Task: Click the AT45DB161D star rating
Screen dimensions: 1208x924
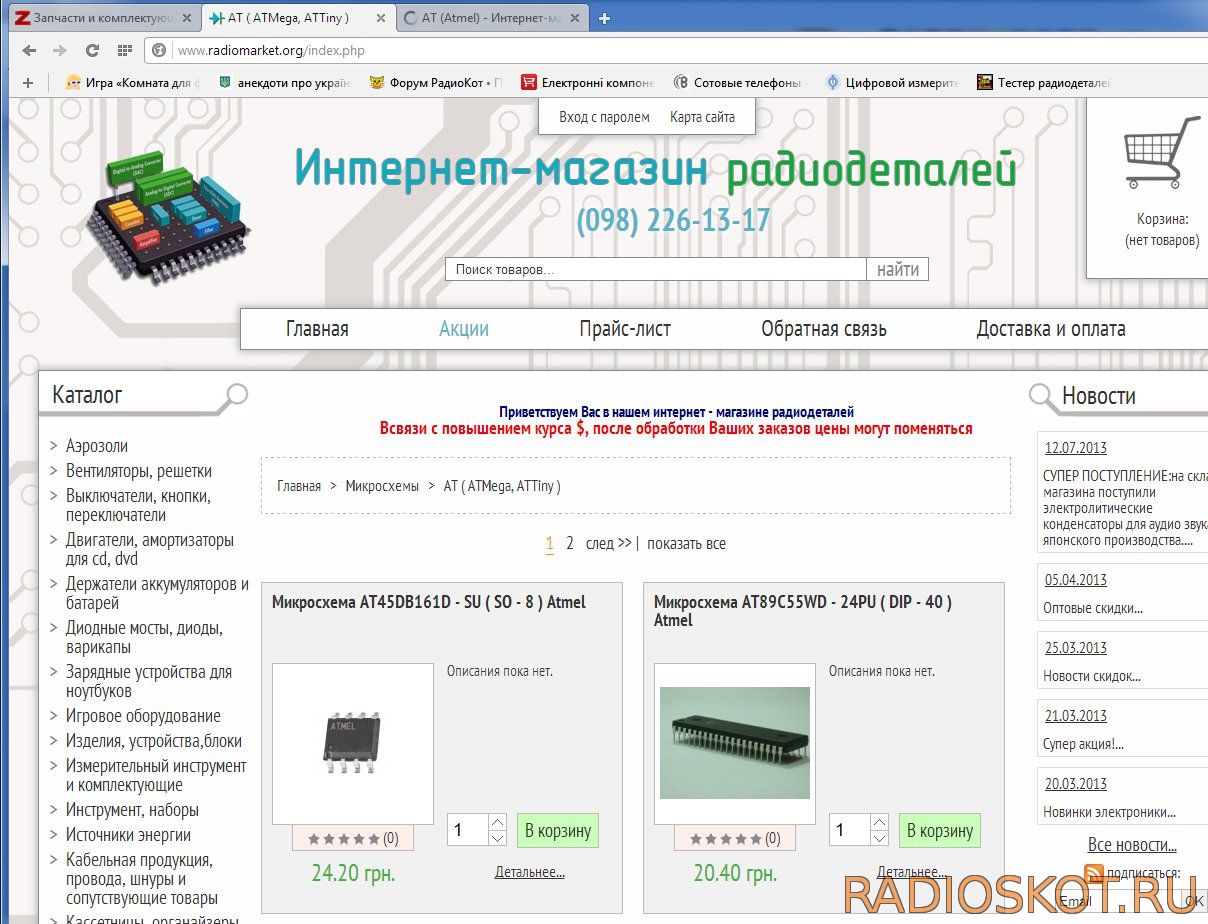Action: tap(344, 839)
